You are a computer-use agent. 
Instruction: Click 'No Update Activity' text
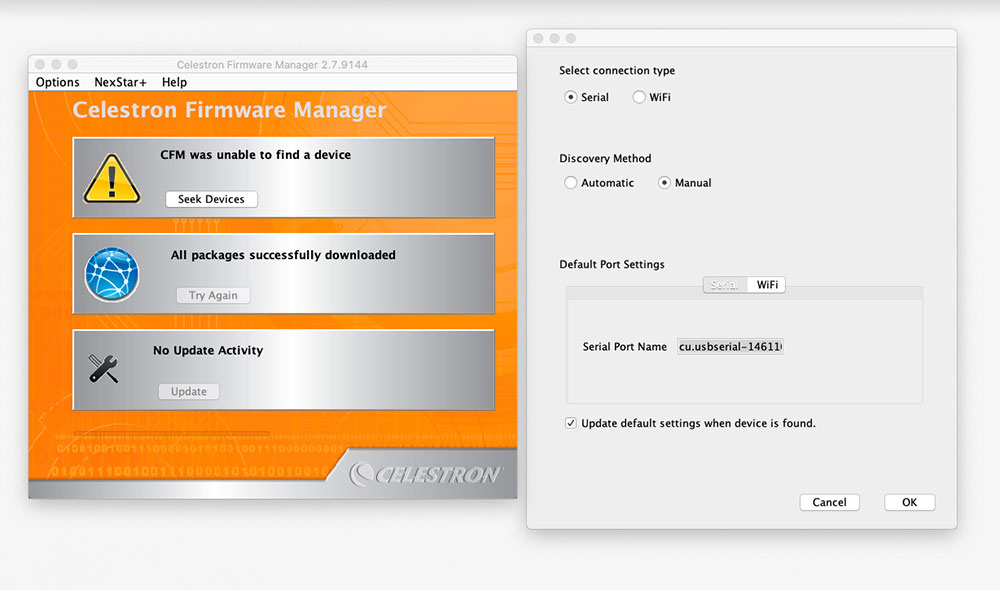click(208, 350)
